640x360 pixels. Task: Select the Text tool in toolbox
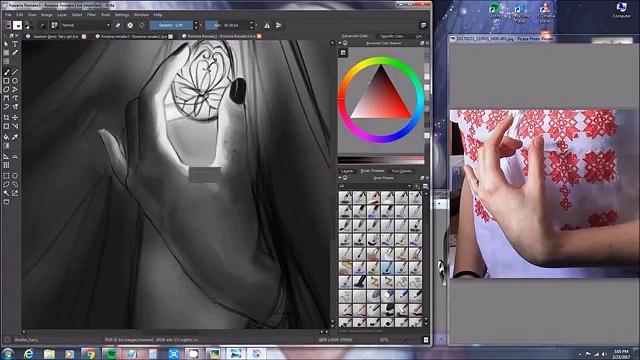(15, 44)
